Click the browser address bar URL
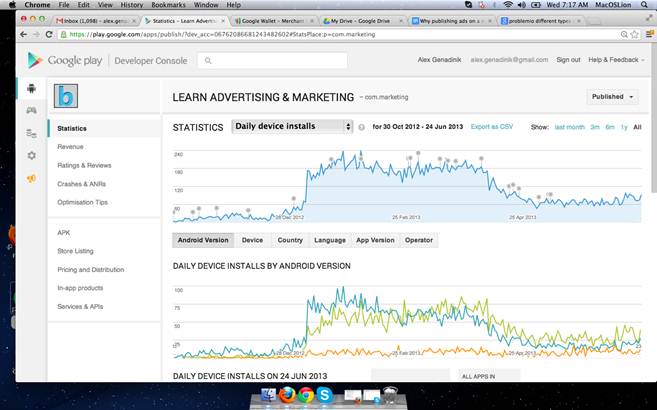 coord(222,34)
